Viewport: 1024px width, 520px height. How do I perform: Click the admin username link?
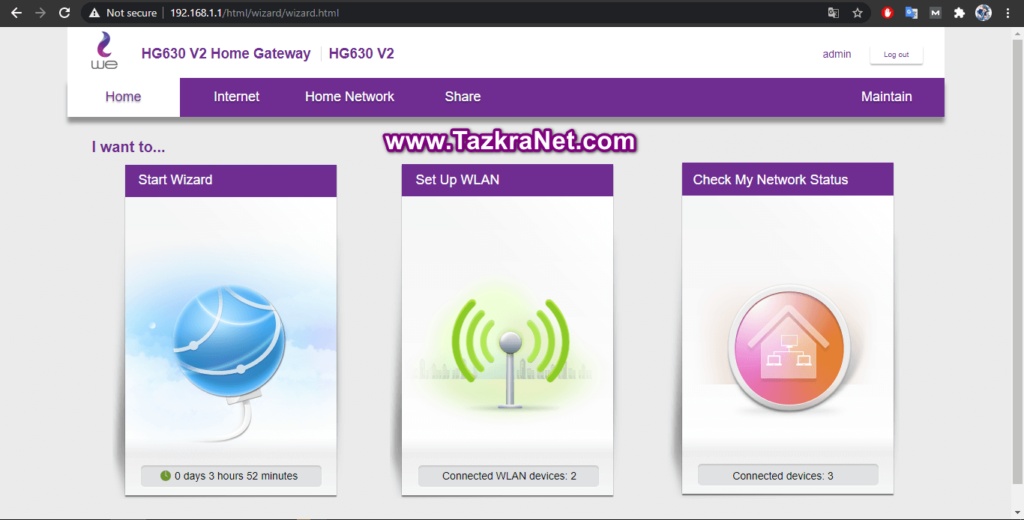pos(836,54)
